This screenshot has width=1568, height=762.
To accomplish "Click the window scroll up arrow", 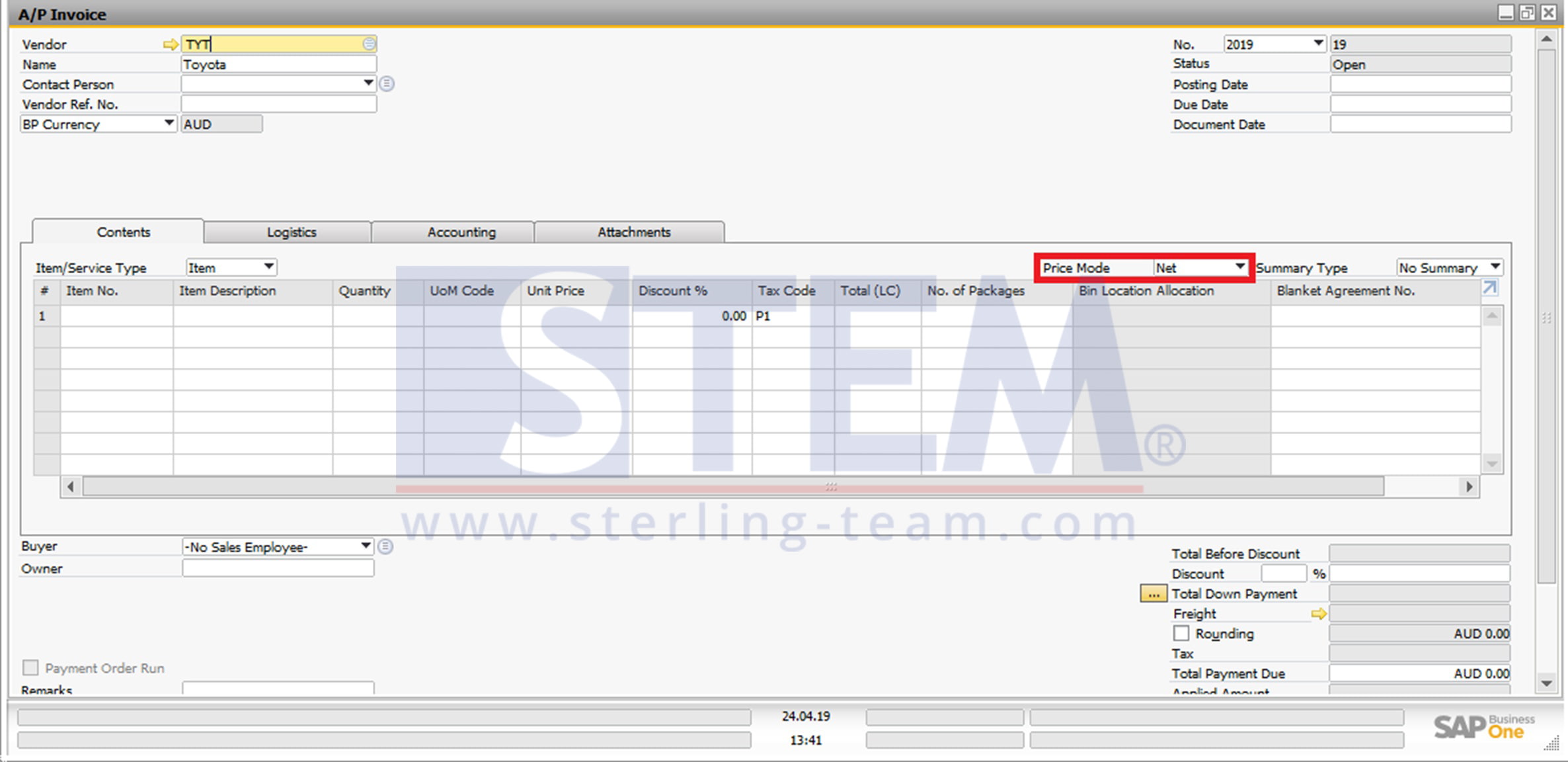I will 1546,39.
